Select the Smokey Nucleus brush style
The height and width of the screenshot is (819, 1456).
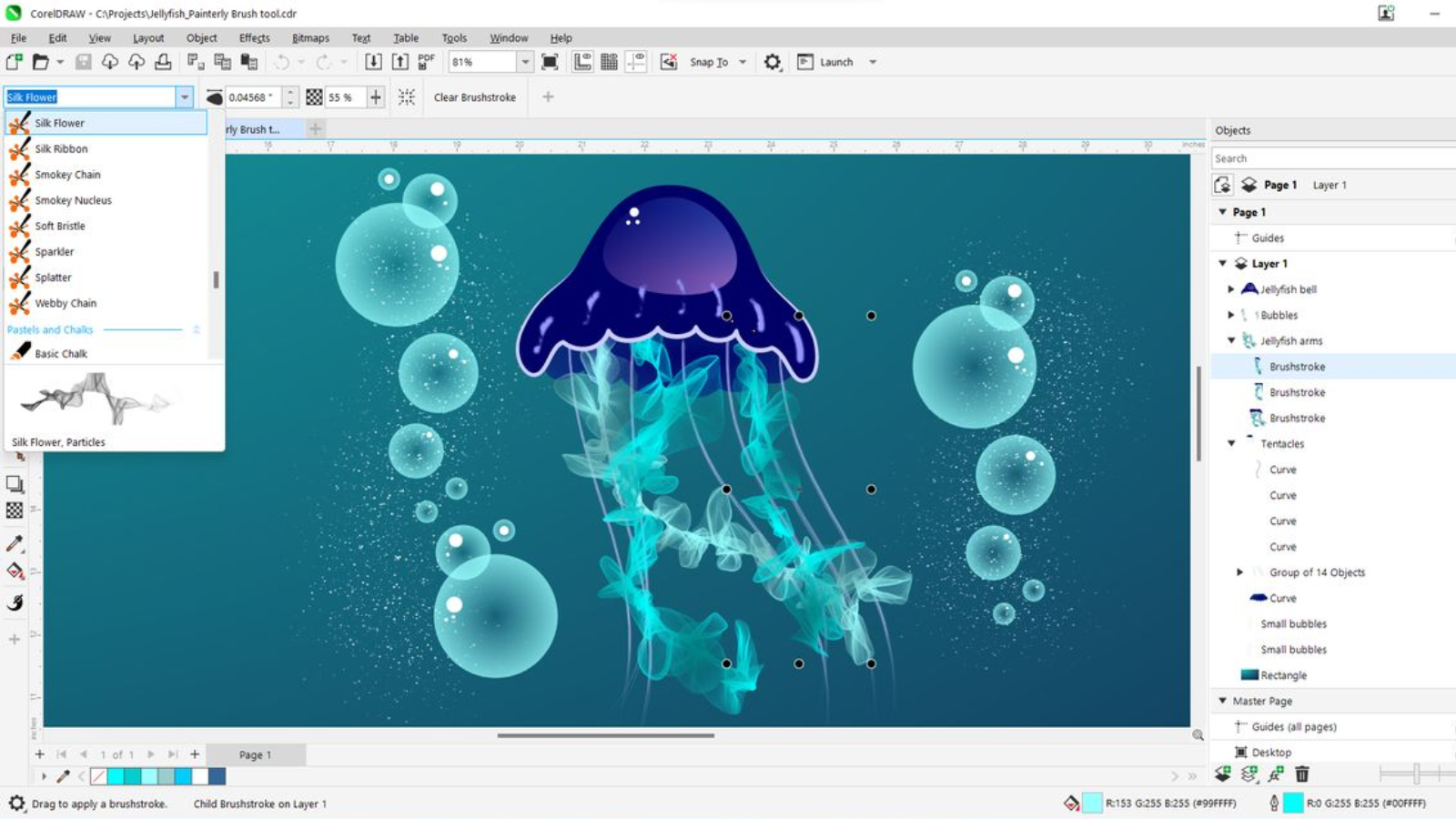tap(73, 200)
